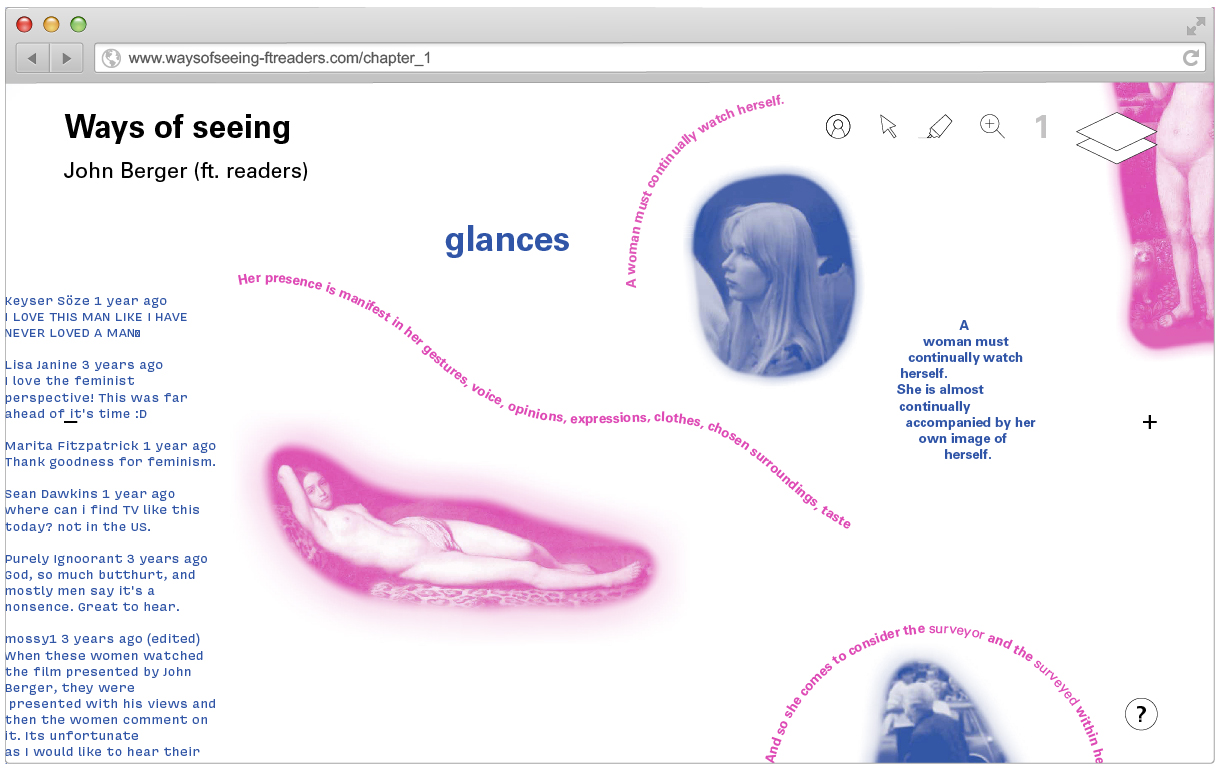Click the globe icon in address bar
This screenshot has height=772, width=1222.
point(111,58)
